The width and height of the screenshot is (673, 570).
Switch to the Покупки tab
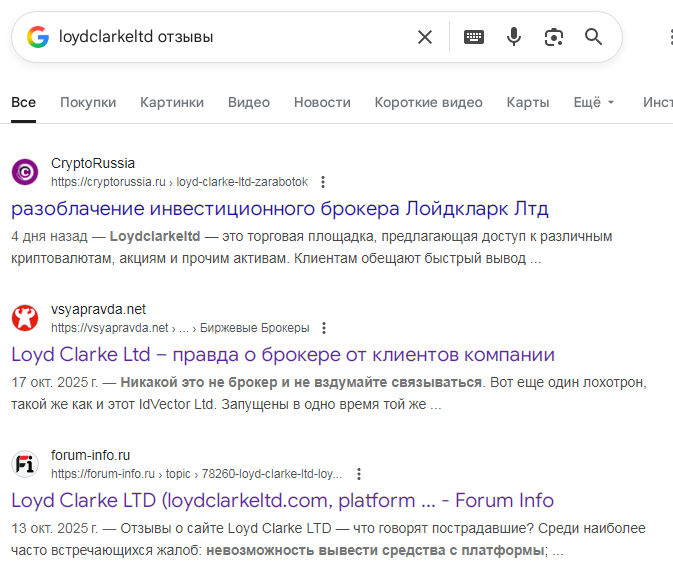pyautogui.click(x=88, y=103)
